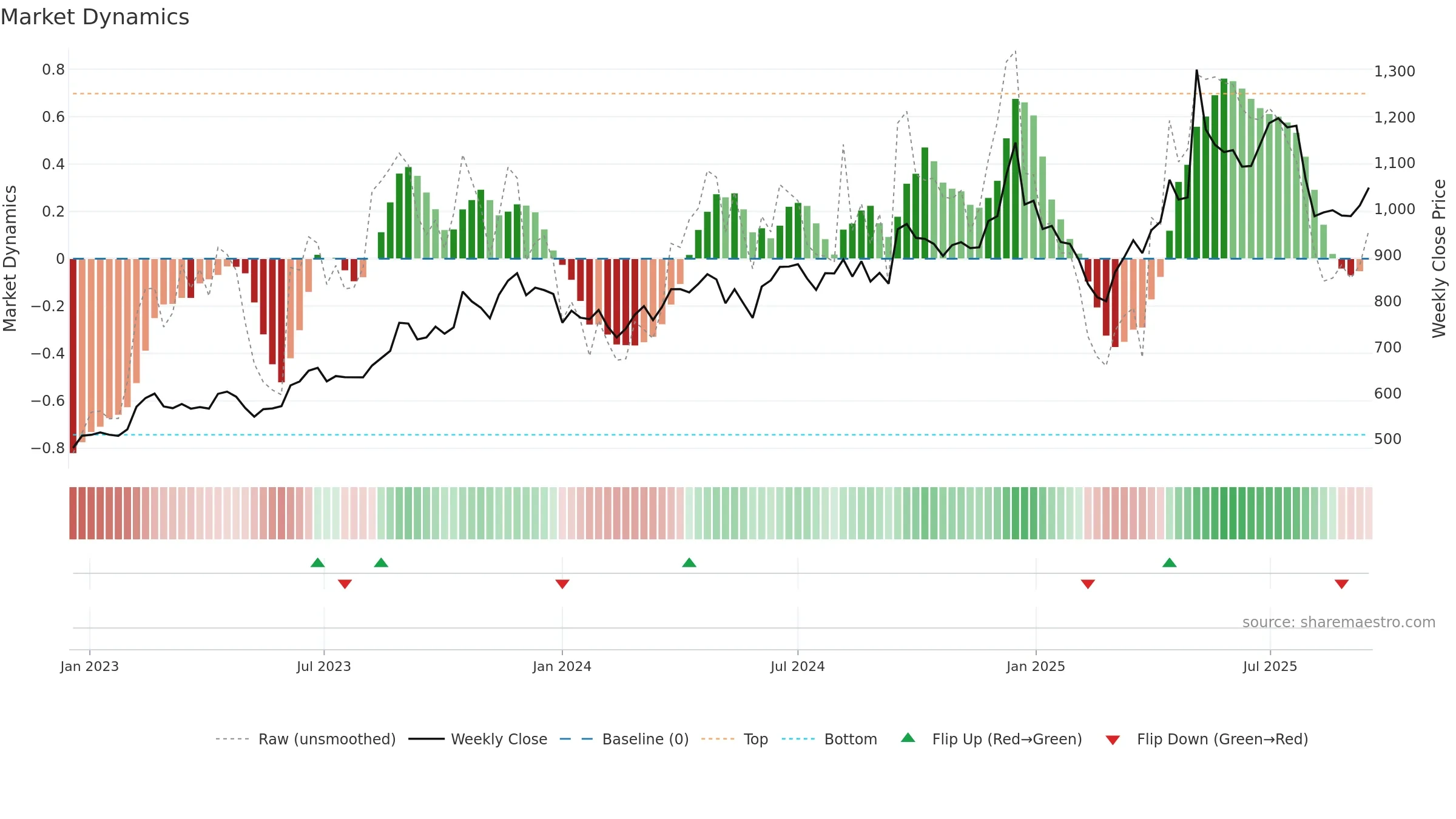Toggle the Bottom legend entry
This screenshot has height=819, width=1456.
pos(829,739)
